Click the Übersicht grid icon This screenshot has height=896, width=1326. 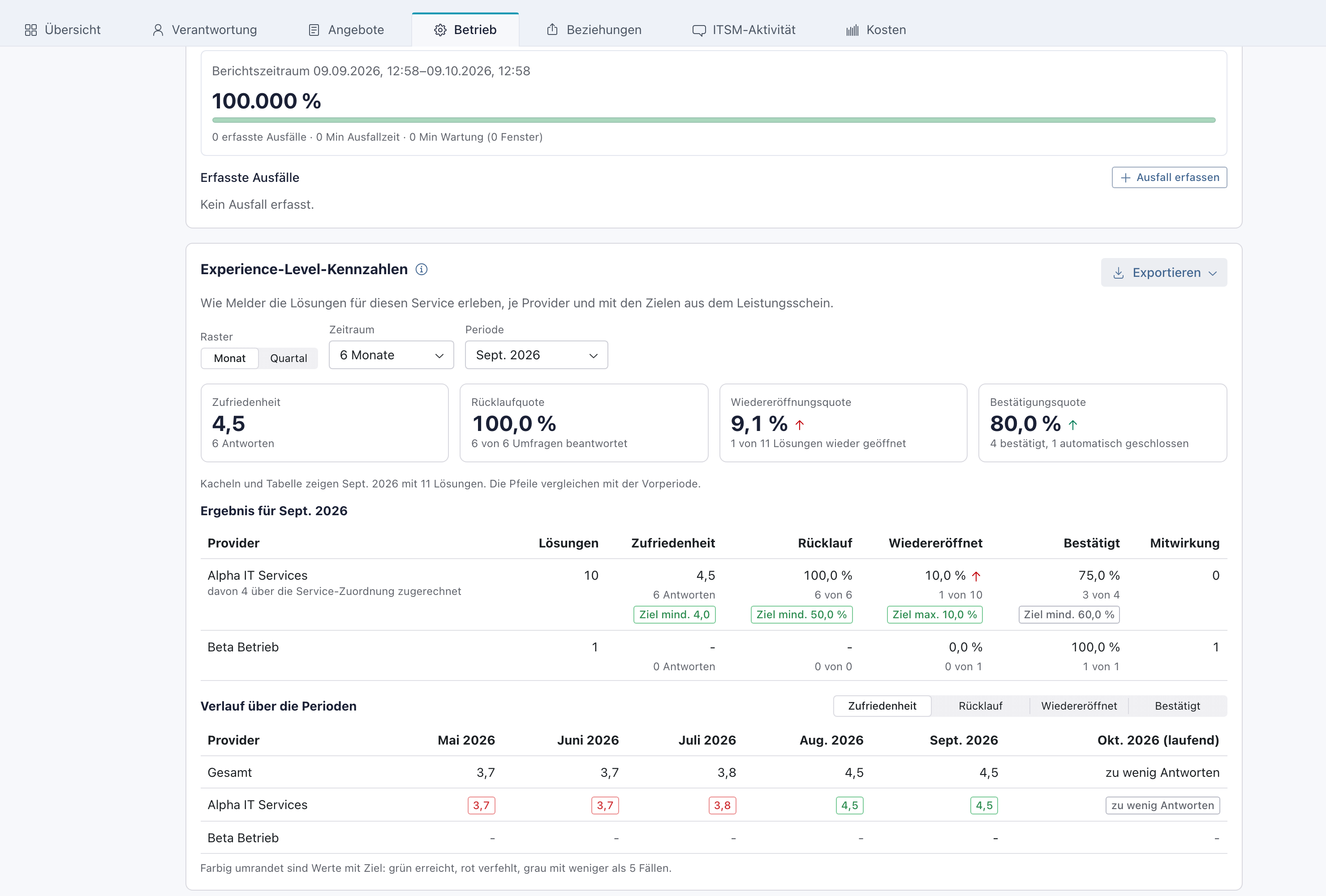click(x=31, y=30)
